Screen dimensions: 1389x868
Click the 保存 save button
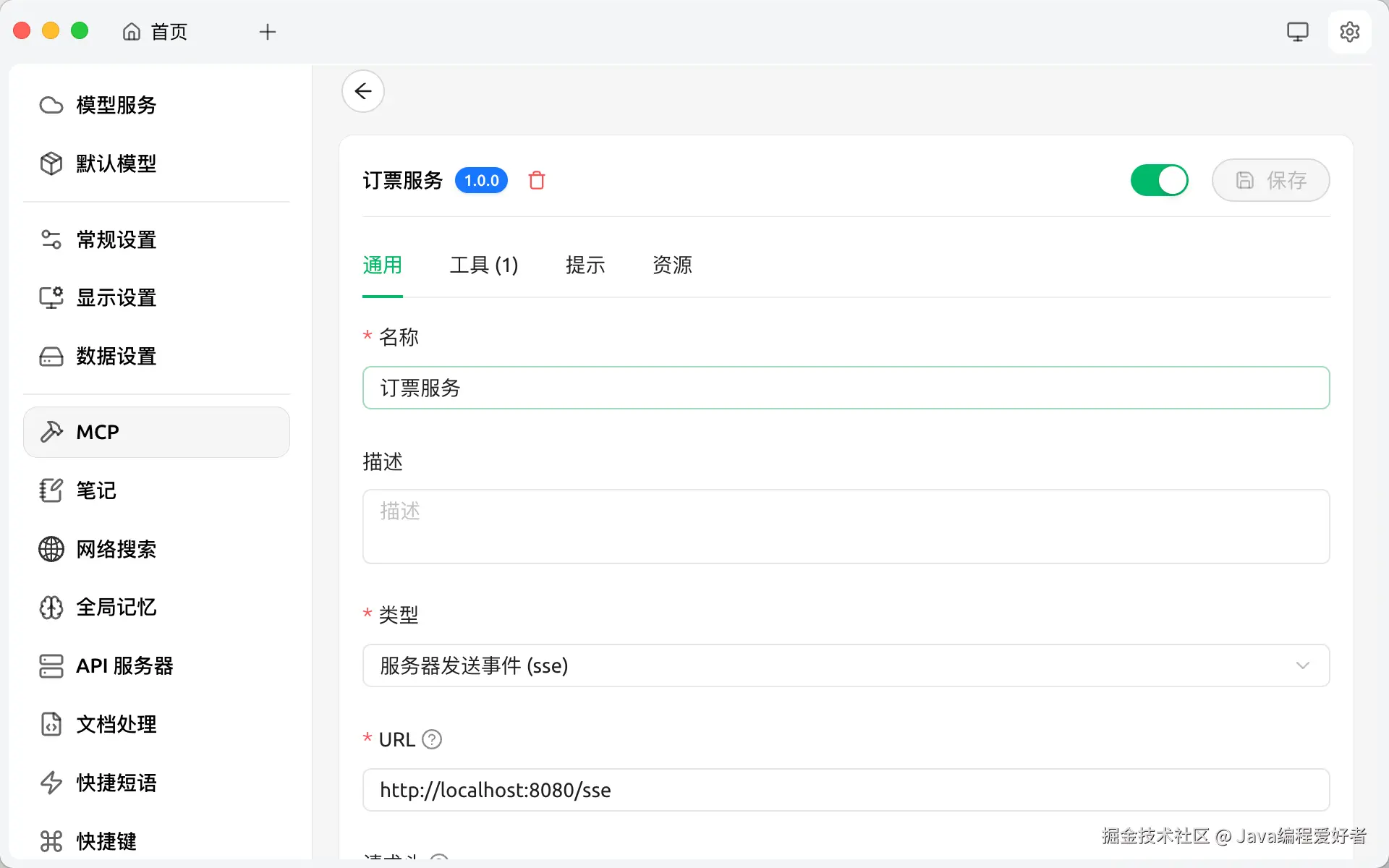[1270, 180]
